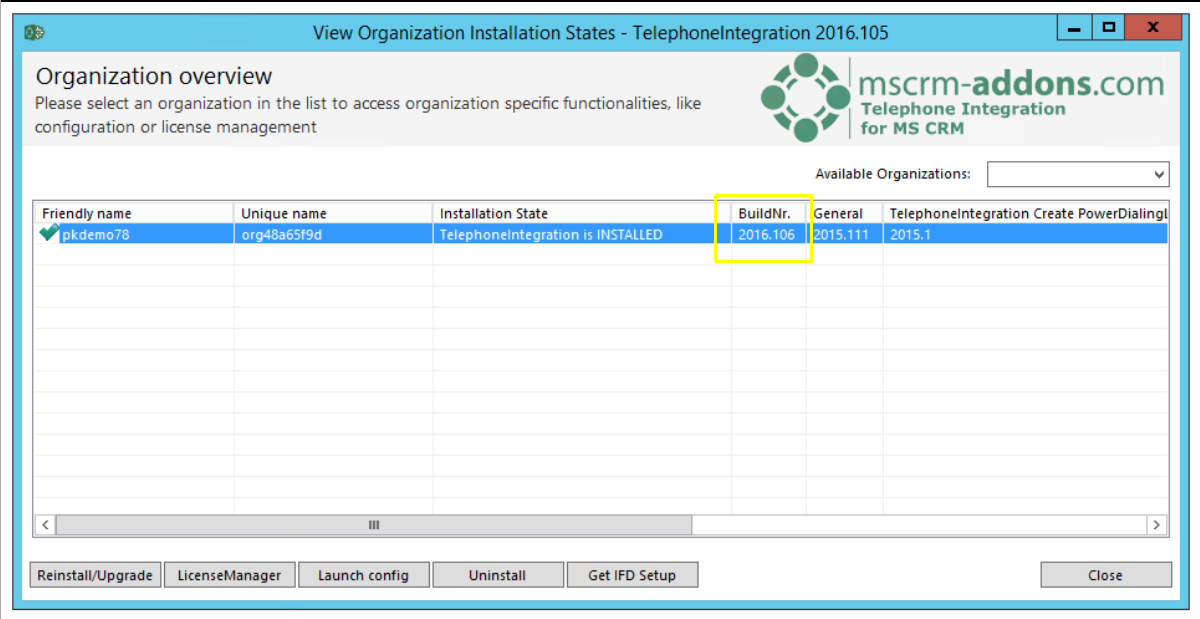Click the 'TelephoneIntegration is INSTALLED' cell
The width and height of the screenshot is (1200, 619).
(x=582, y=234)
